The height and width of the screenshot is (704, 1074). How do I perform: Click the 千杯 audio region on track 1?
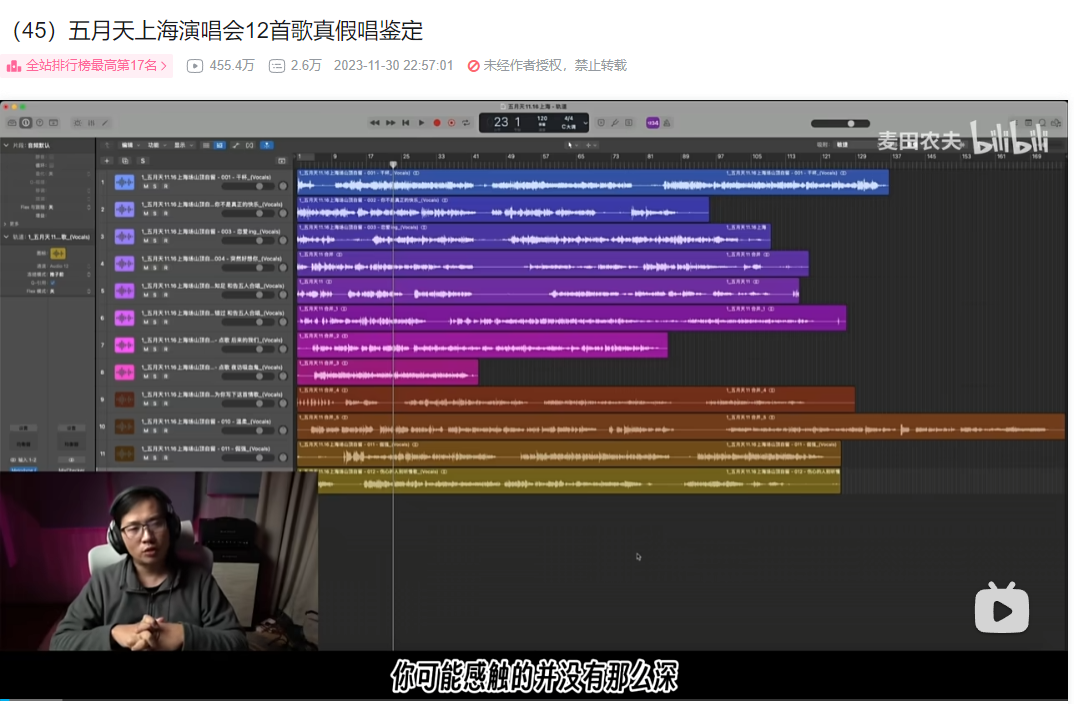(592, 182)
